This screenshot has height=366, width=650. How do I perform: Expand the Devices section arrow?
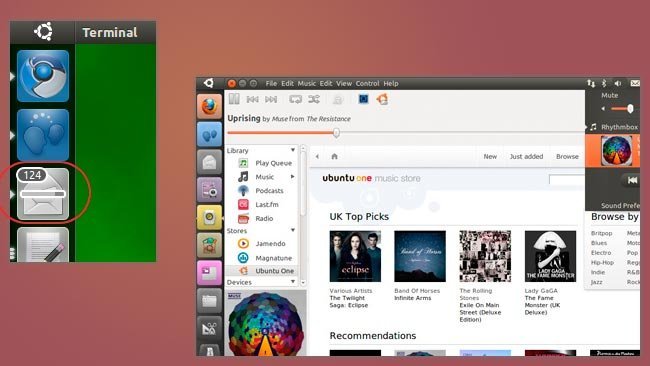tap(293, 281)
